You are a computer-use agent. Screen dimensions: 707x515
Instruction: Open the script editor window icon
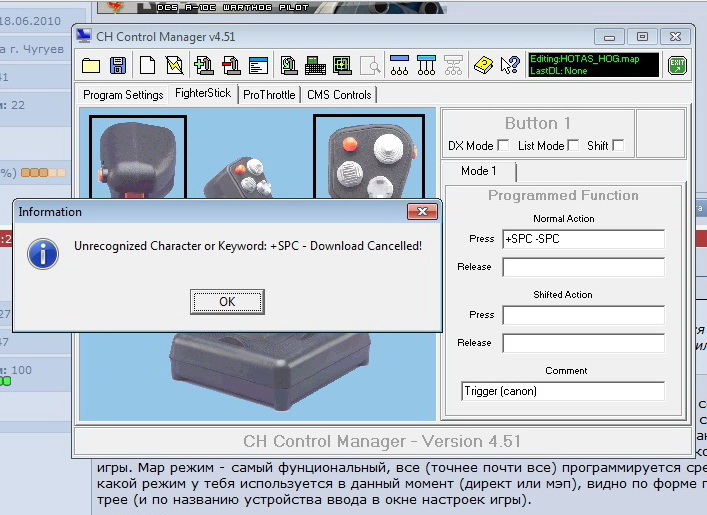[258, 65]
